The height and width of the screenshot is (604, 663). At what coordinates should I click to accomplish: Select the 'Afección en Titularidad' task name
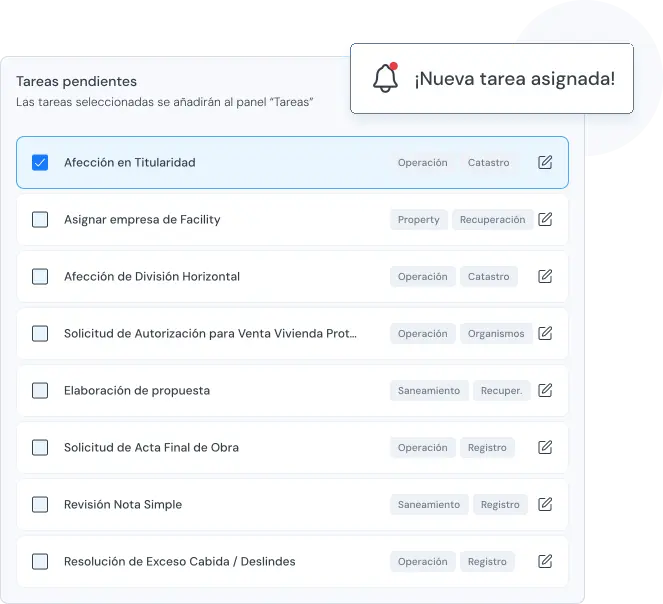[x=130, y=162]
